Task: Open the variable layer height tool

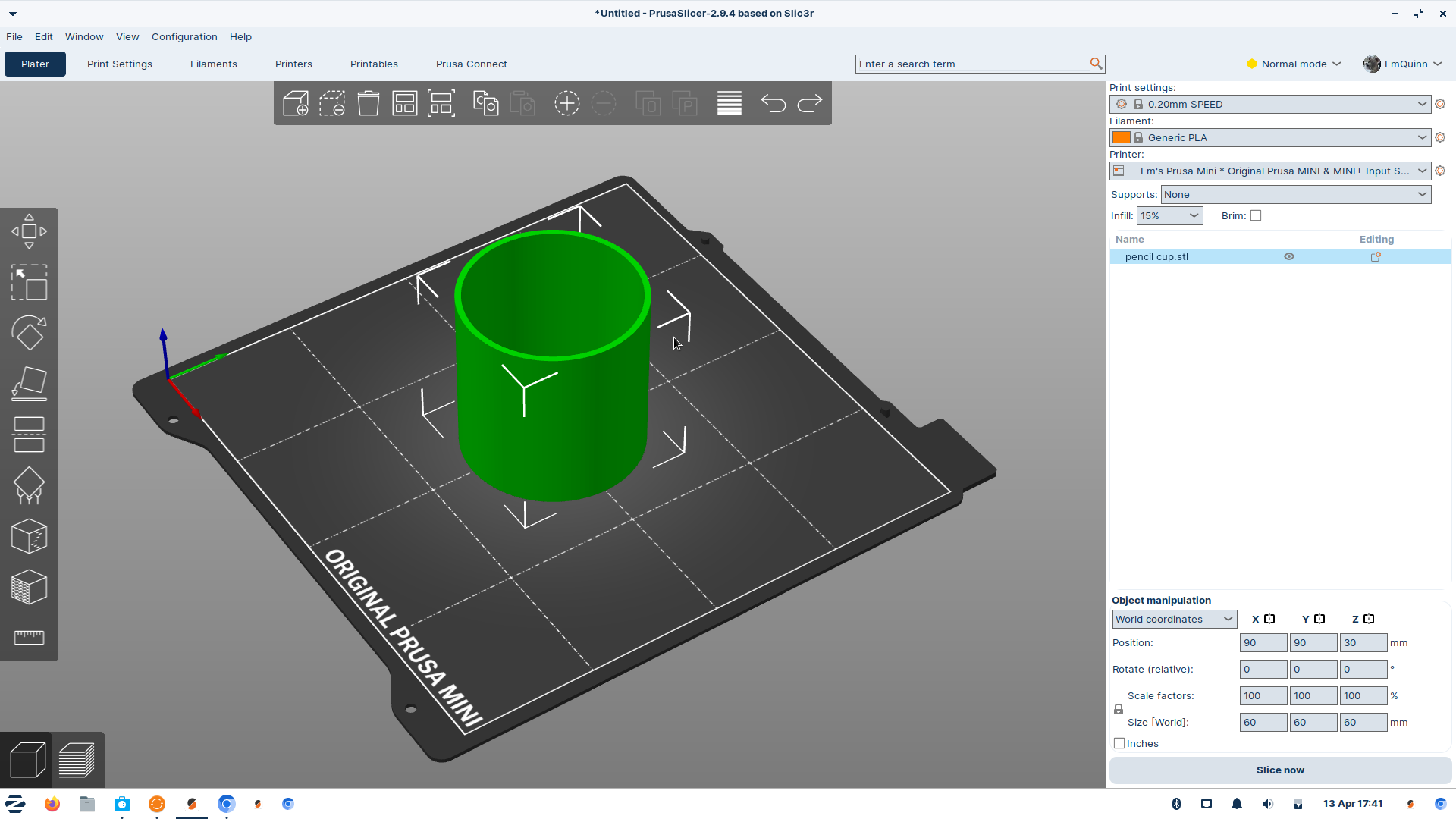Action: click(x=730, y=103)
